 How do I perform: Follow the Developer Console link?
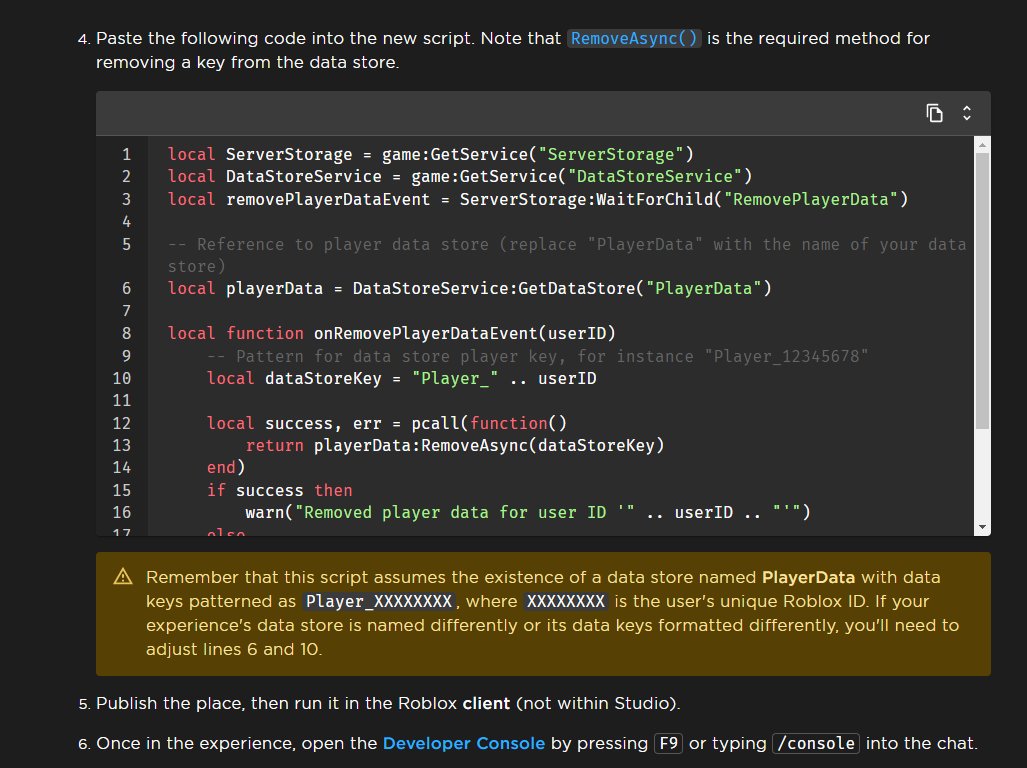point(464,743)
